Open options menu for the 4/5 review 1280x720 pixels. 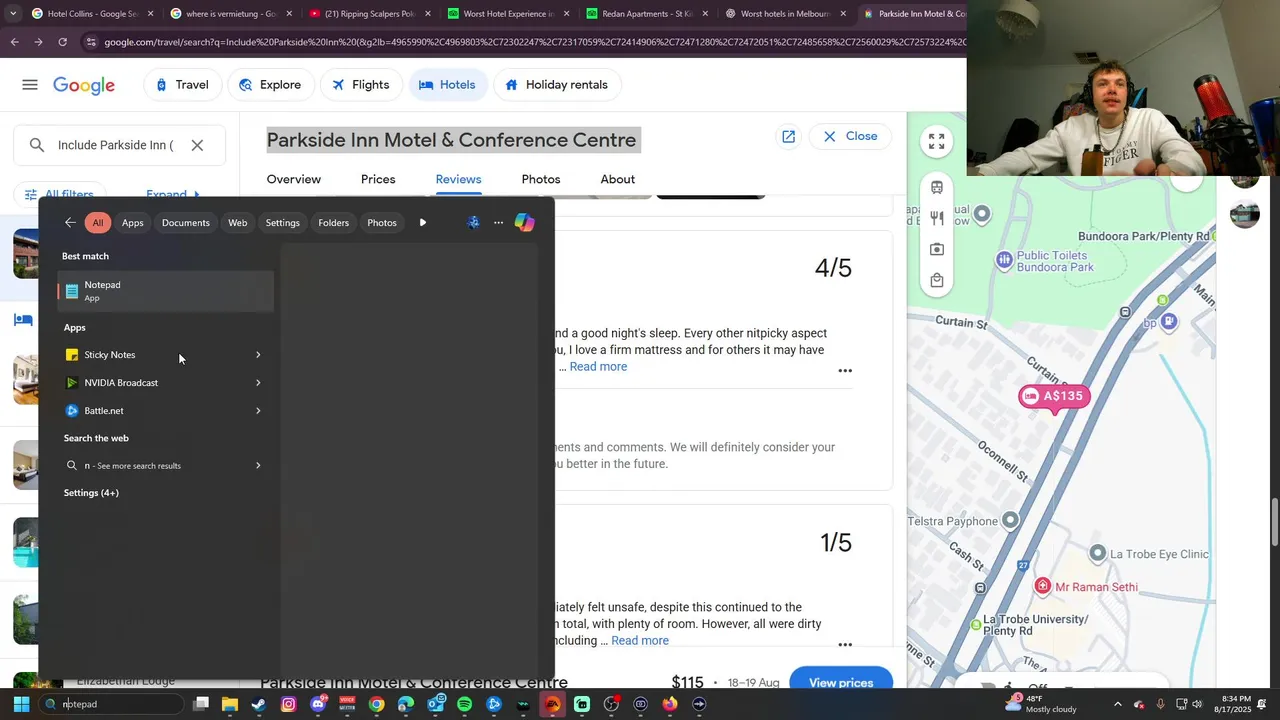tap(845, 371)
